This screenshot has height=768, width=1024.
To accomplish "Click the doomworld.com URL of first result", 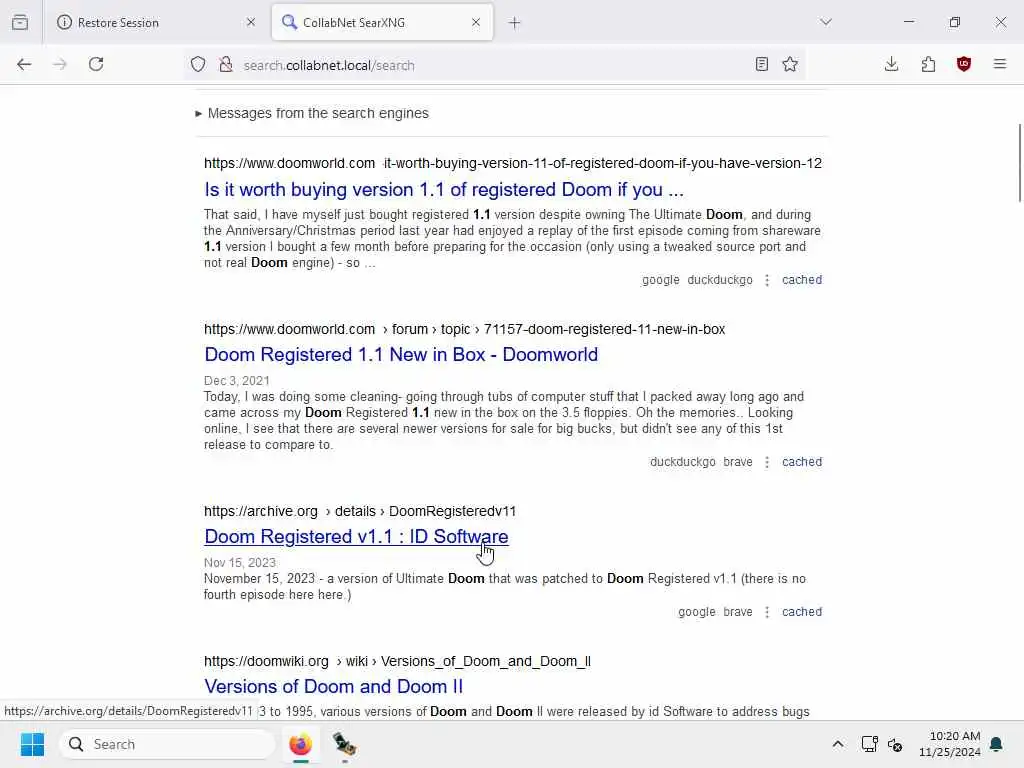I will (x=513, y=163).
